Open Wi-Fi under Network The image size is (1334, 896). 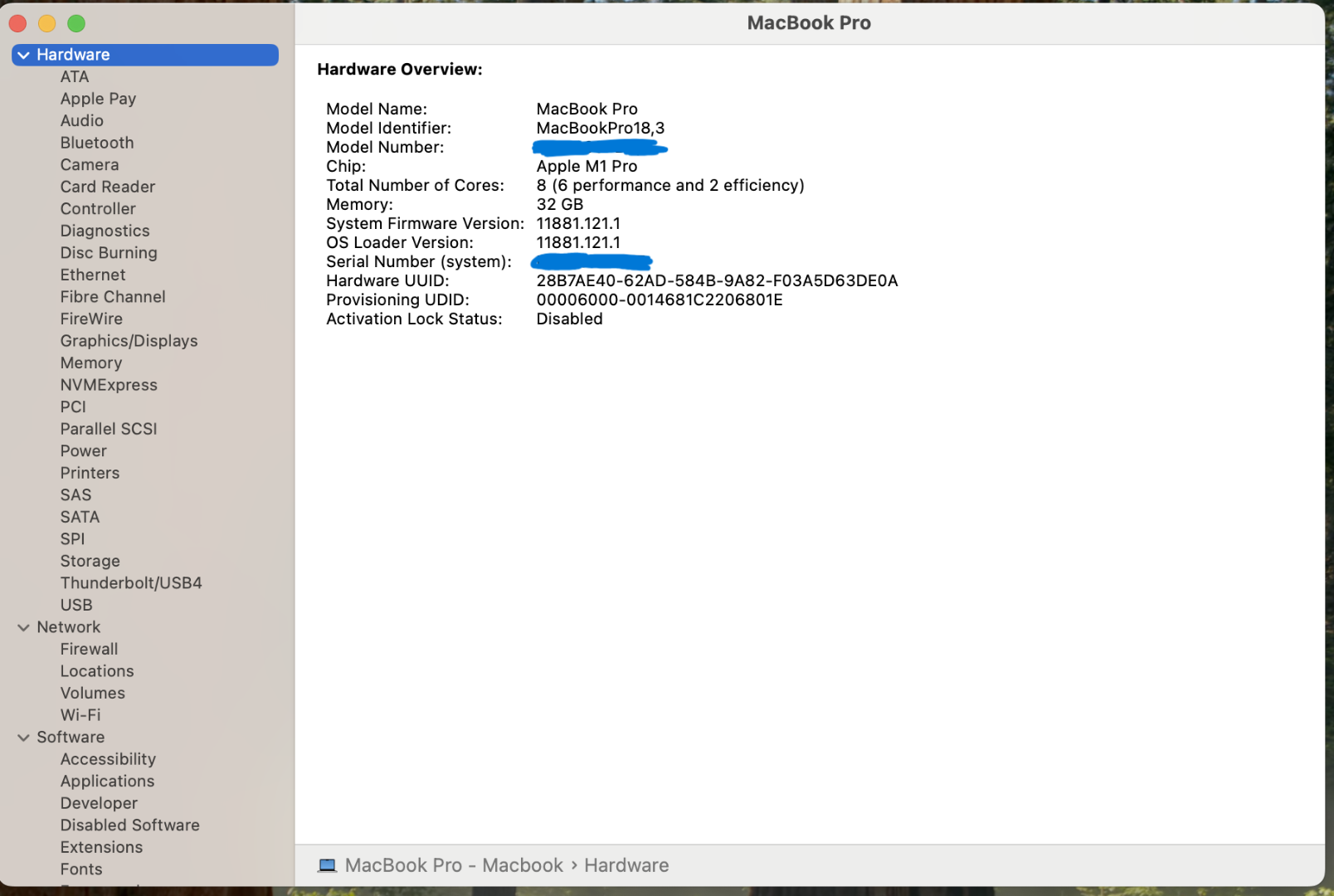(x=80, y=714)
